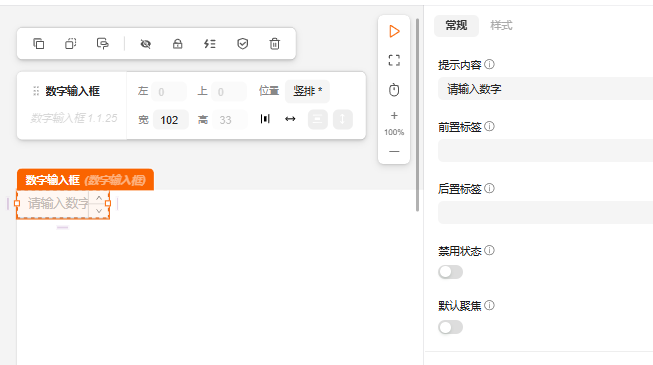
Task: Click the drag handle beside 数字输入框
Action: (x=36, y=91)
